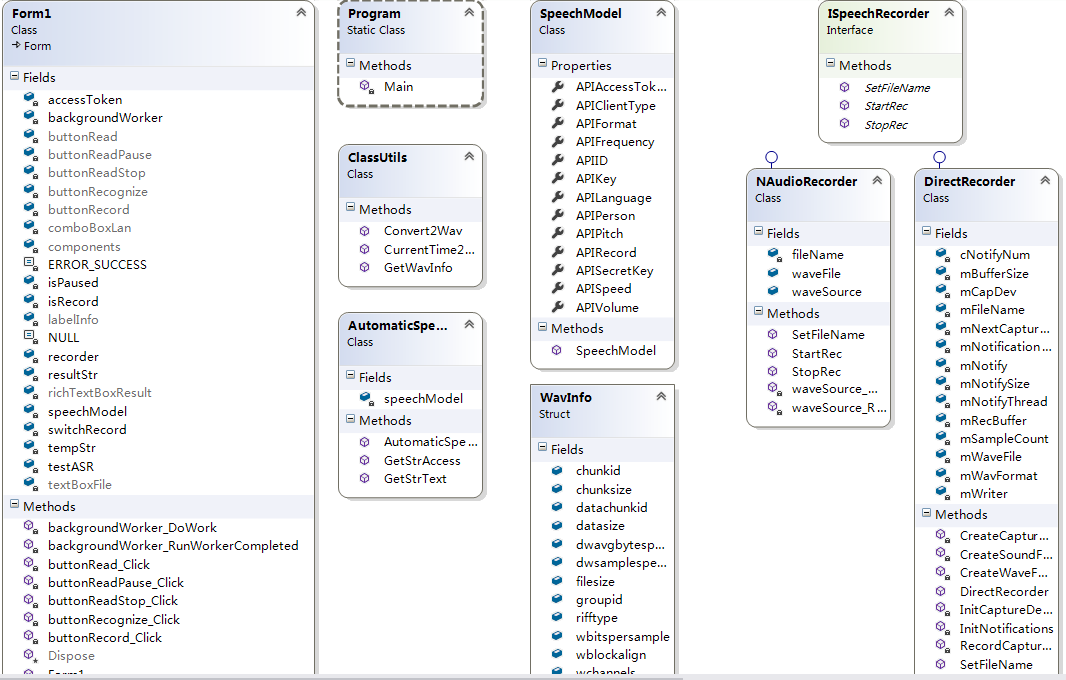Click the method icon beside SetFileName in ISpeechRecorder
The image size is (1066, 680).
coord(845,88)
